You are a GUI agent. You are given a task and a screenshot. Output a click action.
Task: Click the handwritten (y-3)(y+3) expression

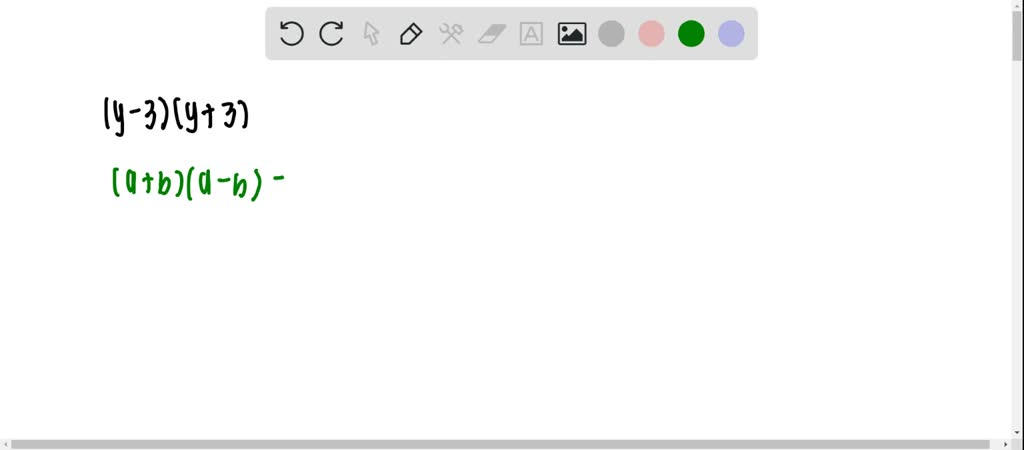click(176, 117)
